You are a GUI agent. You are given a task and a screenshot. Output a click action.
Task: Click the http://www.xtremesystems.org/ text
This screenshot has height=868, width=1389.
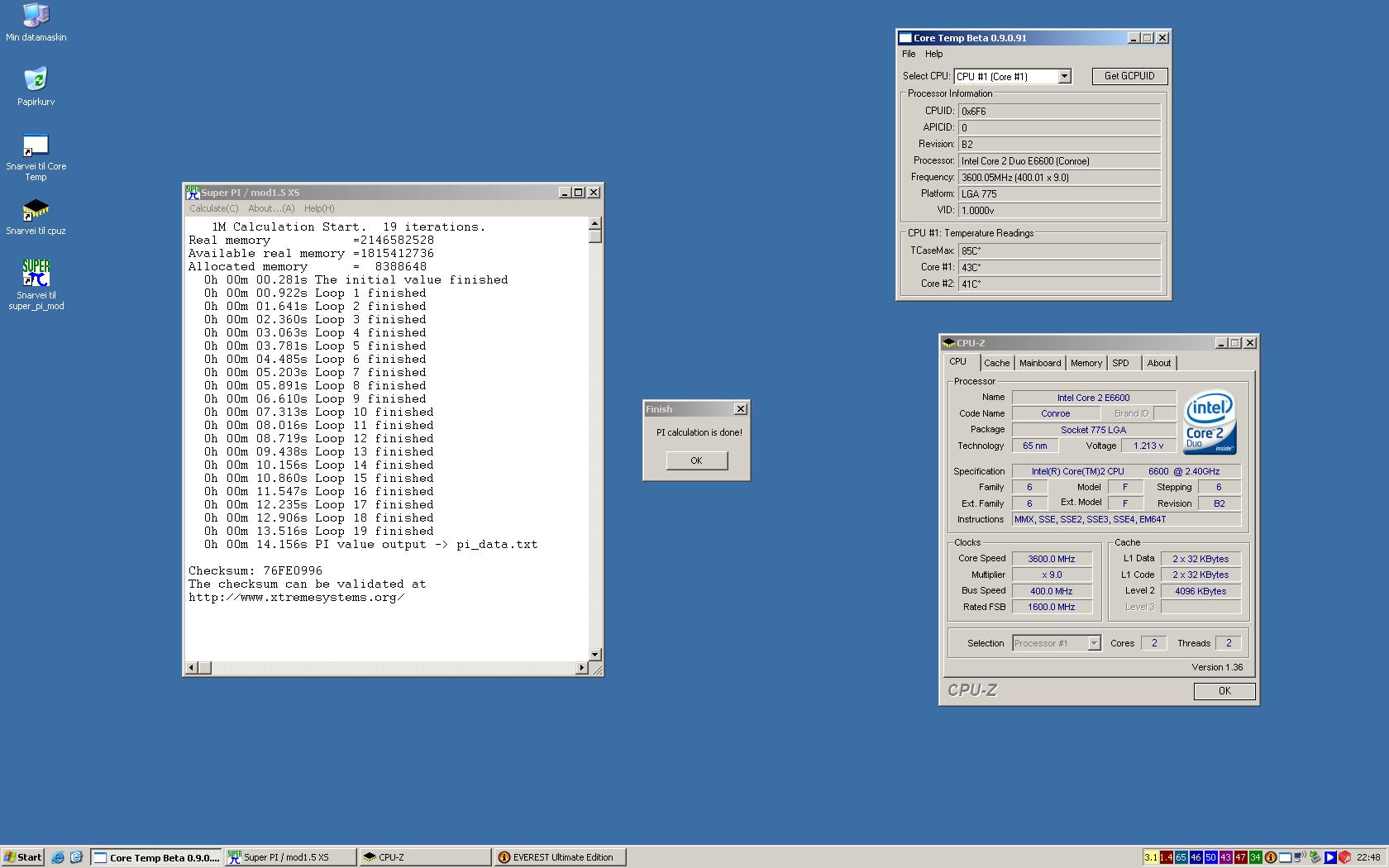point(297,598)
